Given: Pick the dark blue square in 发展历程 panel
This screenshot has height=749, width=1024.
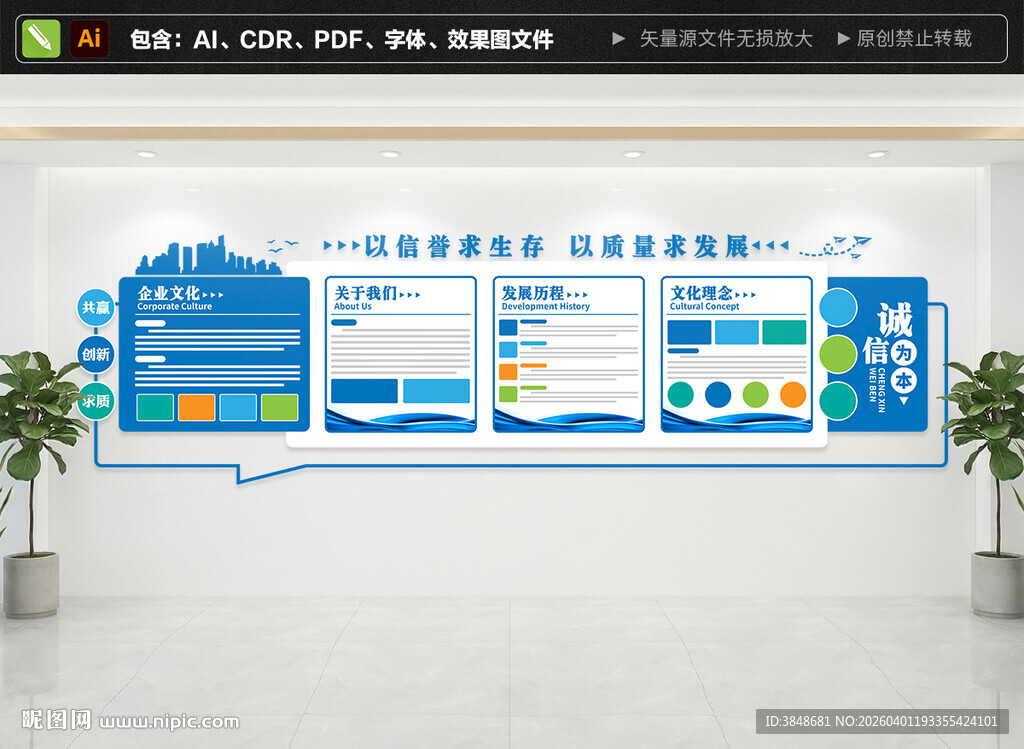Looking at the screenshot, I should pyautogui.click(x=508, y=327).
